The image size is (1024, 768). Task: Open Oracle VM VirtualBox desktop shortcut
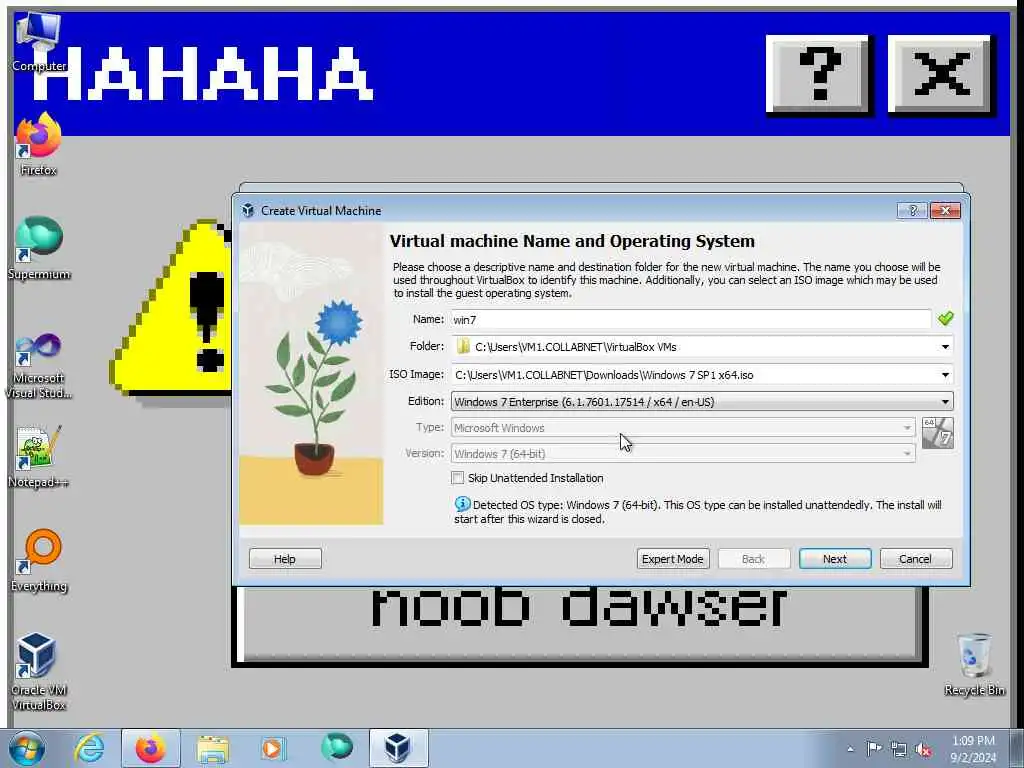(39, 672)
